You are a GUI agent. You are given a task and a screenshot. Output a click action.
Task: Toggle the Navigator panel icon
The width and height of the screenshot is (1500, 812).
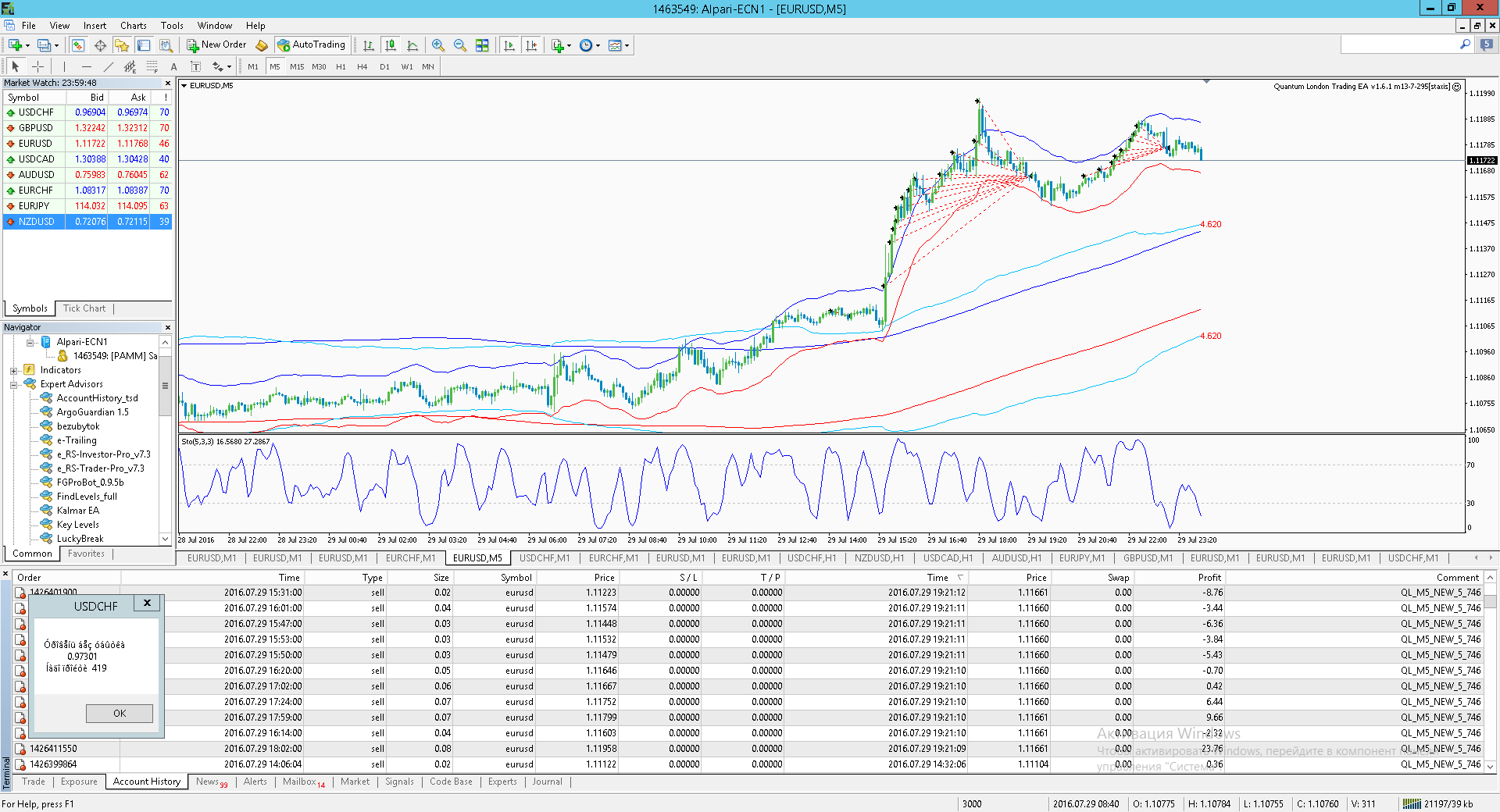point(122,45)
